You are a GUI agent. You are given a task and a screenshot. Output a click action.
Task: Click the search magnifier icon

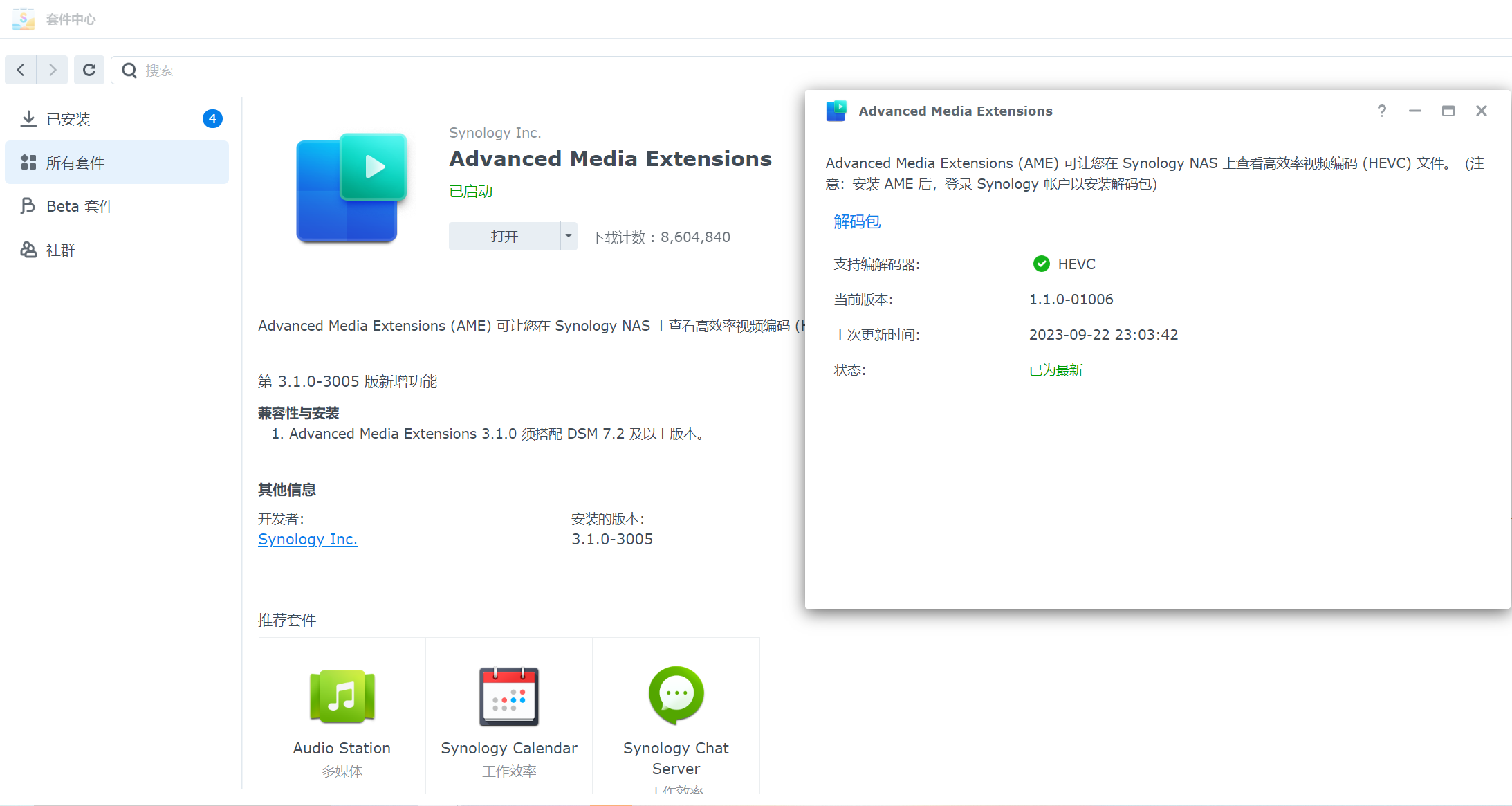pyautogui.click(x=129, y=71)
